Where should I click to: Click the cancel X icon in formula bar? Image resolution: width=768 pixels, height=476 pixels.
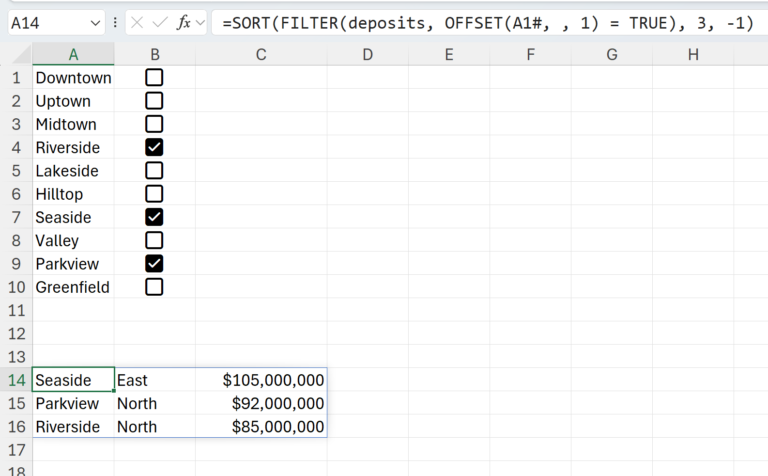(137, 23)
